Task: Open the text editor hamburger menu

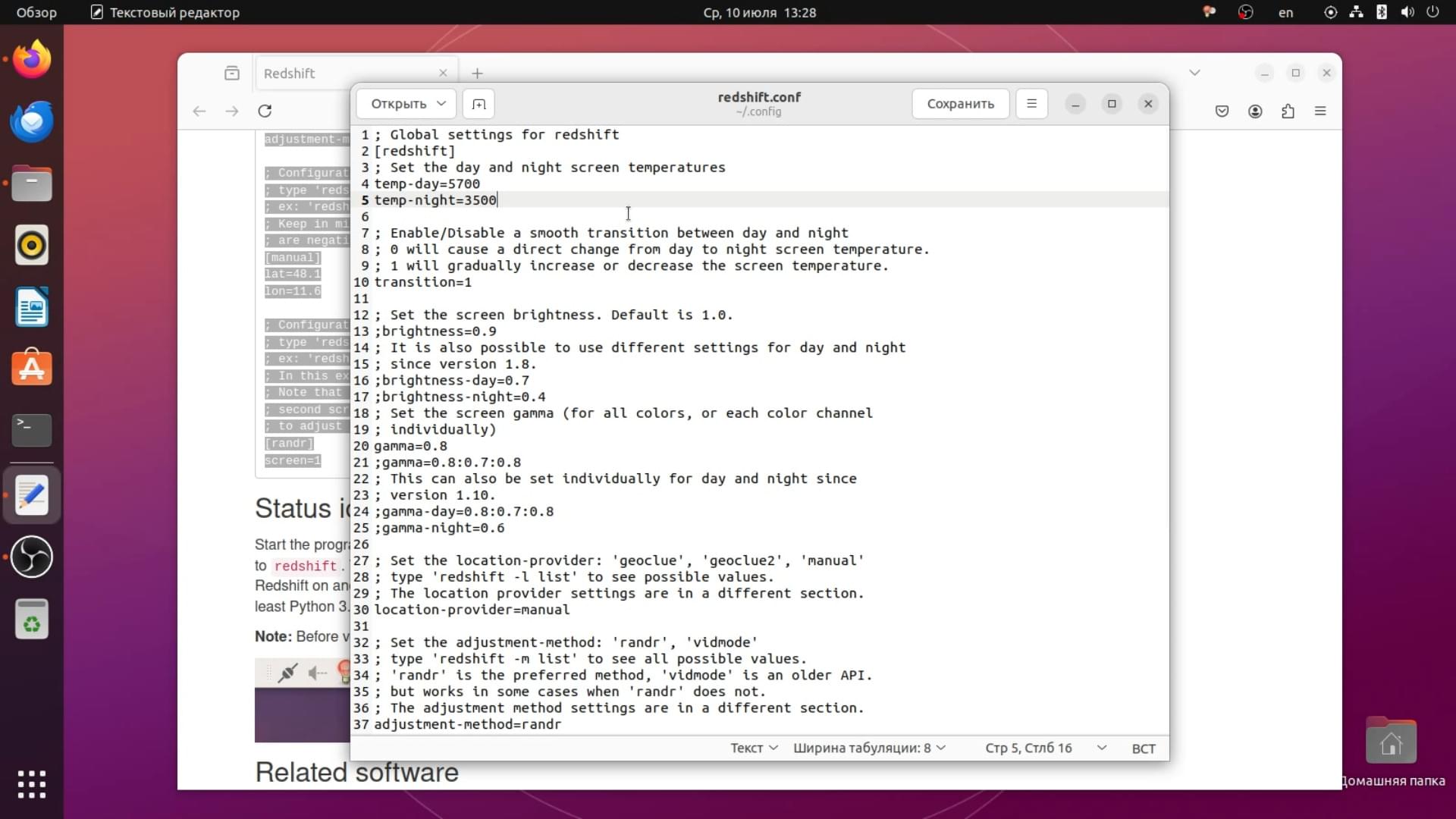Action: click(x=1031, y=104)
